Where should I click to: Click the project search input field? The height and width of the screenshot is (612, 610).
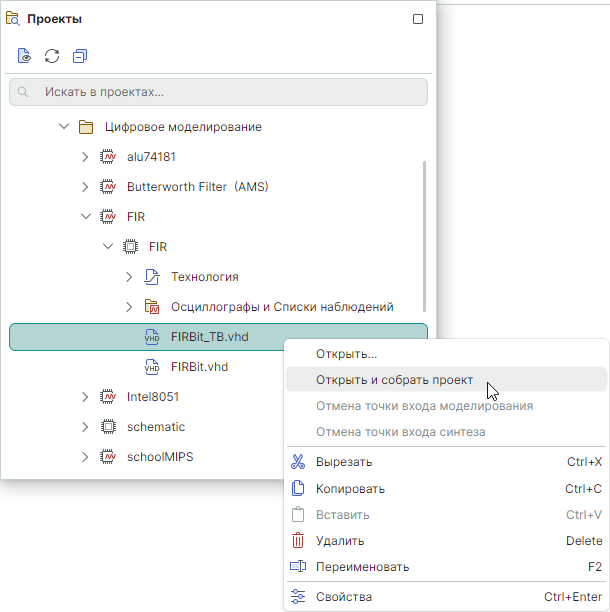[x=218, y=92]
